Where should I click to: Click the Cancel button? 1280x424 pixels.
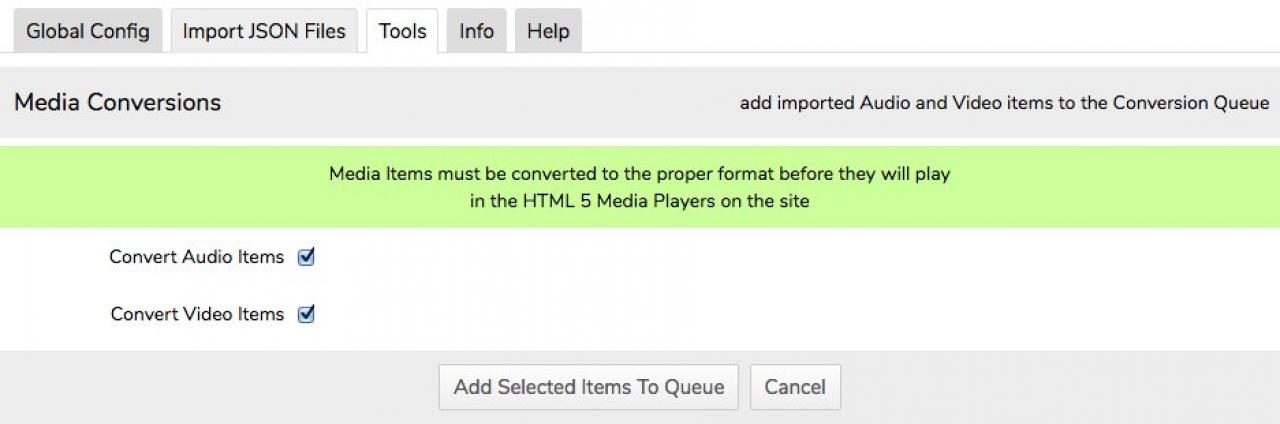pyautogui.click(x=795, y=387)
